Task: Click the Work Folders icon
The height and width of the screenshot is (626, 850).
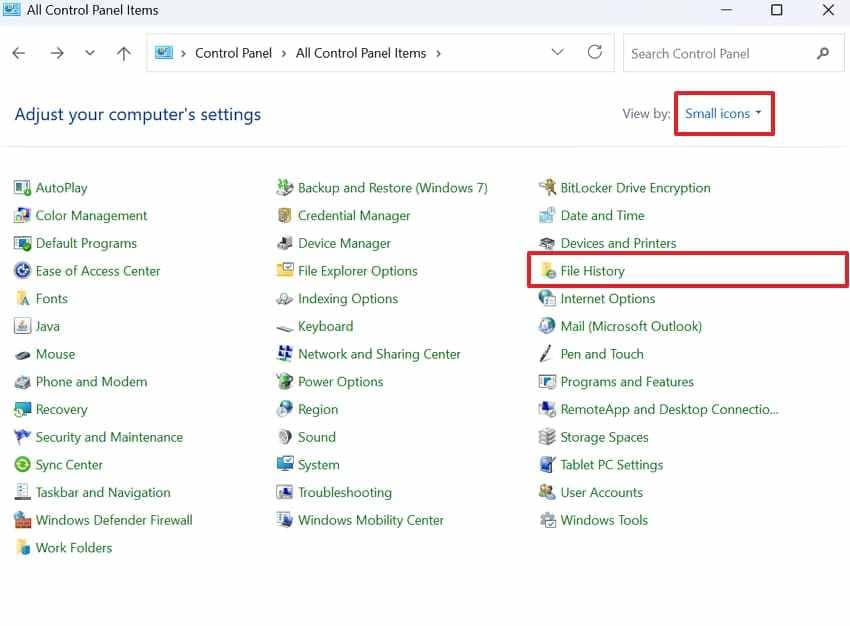Action: point(22,548)
